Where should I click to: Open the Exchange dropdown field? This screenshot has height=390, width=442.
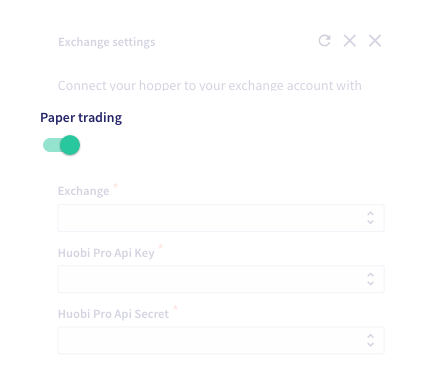coord(221,218)
